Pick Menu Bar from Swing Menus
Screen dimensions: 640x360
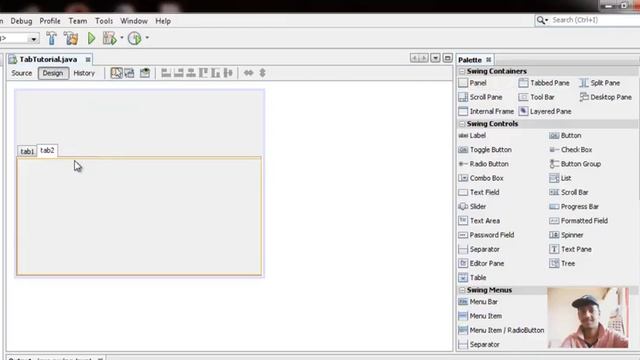point(478,302)
